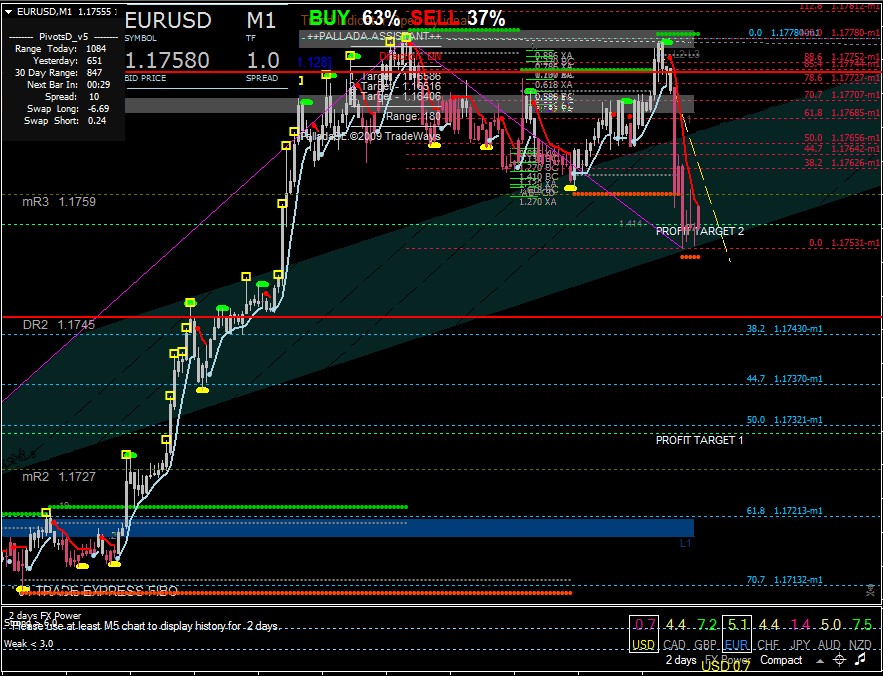Click the Swap Short value 0.24

[96, 121]
